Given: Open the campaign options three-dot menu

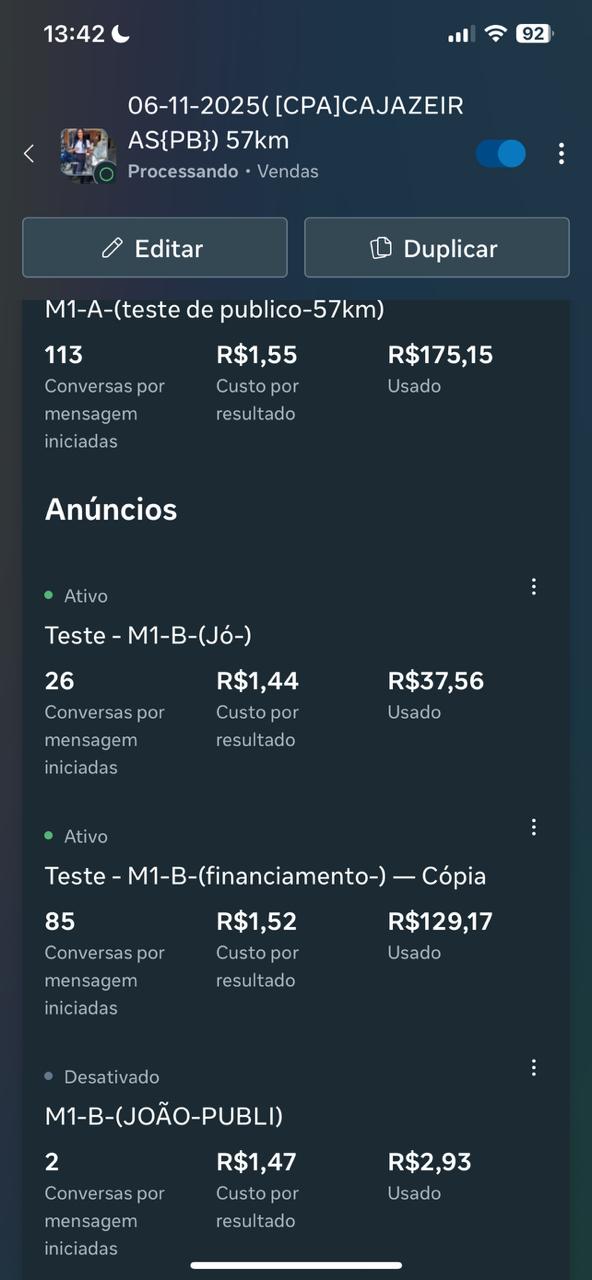Looking at the screenshot, I should 563,153.
